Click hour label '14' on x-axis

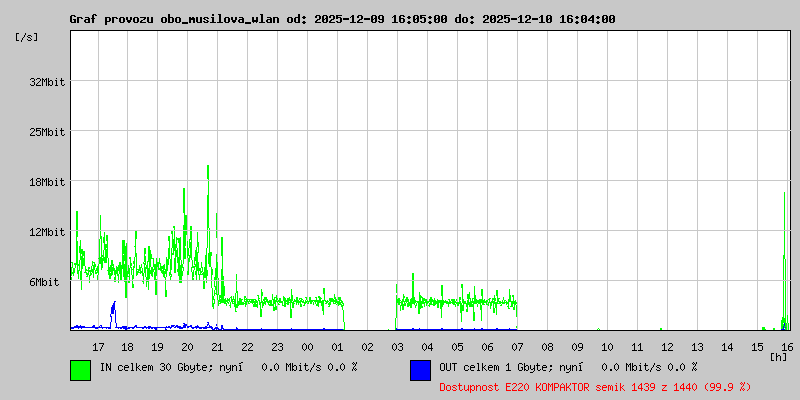[728, 347]
